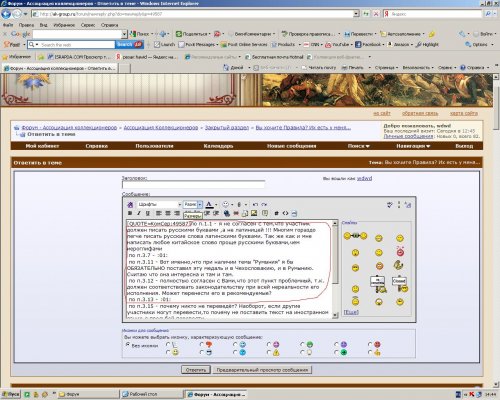Image resolution: width=500 pixels, height=400 pixels.
Task: Expand the Навигация forum menu
Action: (413, 146)
